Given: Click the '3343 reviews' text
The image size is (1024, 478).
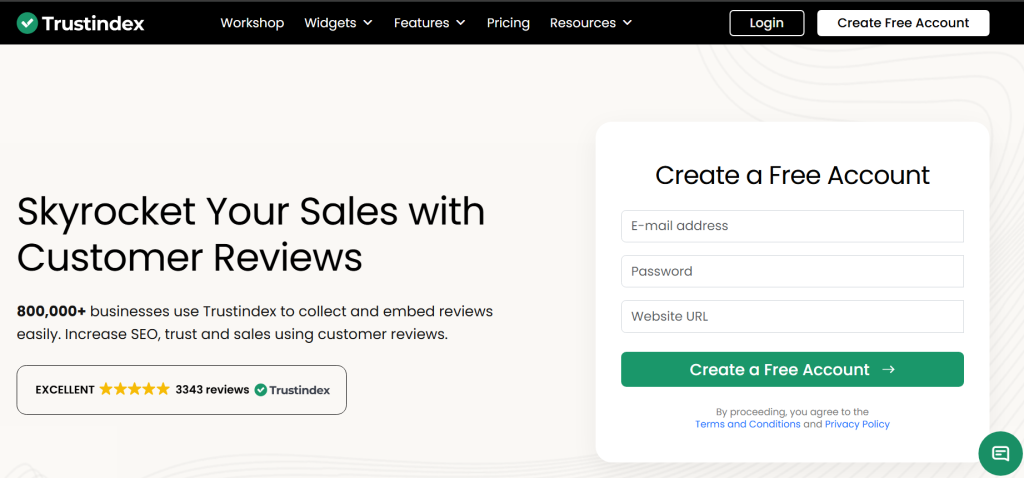Looking at the screenshot, I should click(x=212, y=390).
